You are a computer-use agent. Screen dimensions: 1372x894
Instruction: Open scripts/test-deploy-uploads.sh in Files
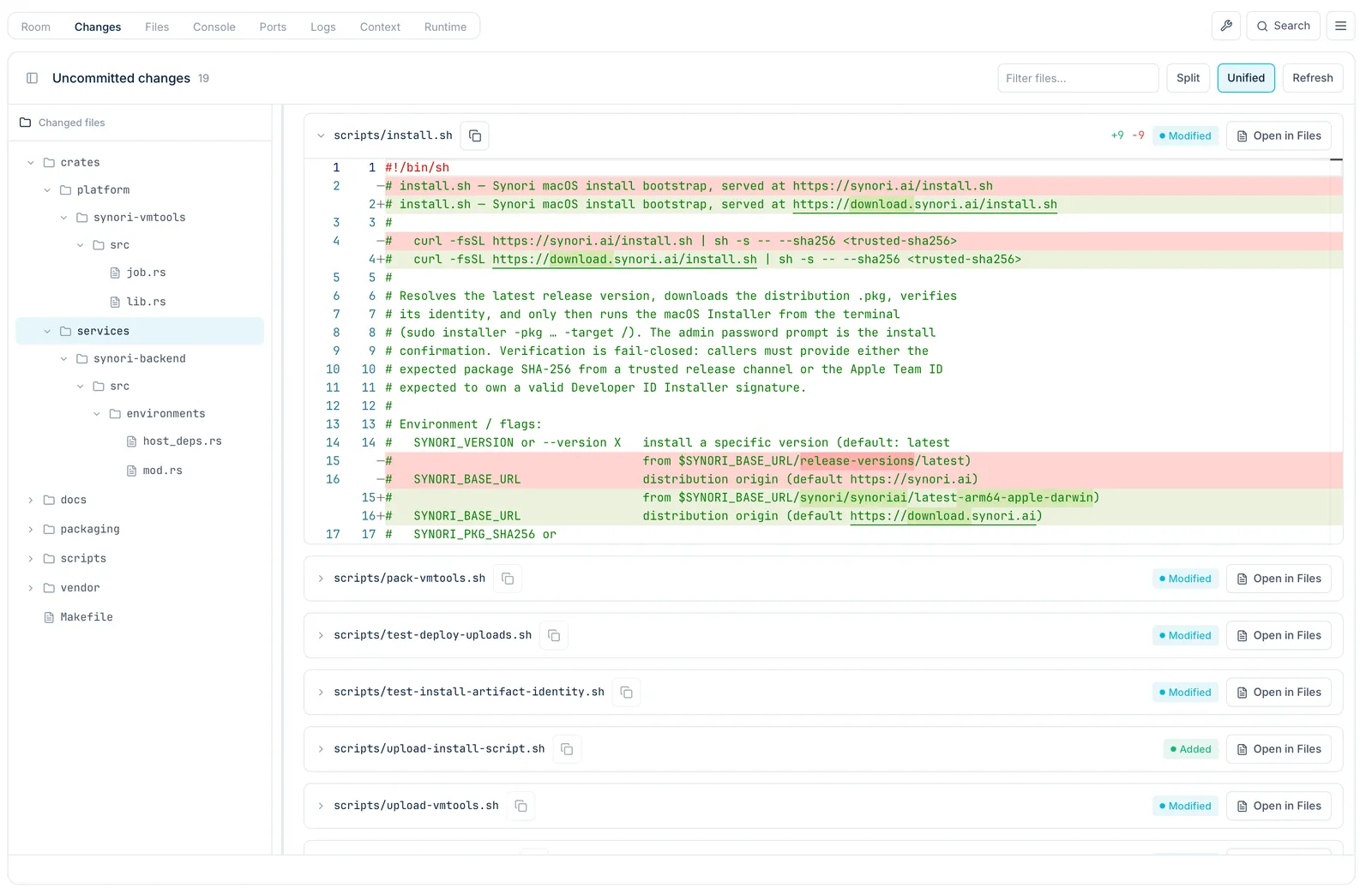tap(1279, 635)
